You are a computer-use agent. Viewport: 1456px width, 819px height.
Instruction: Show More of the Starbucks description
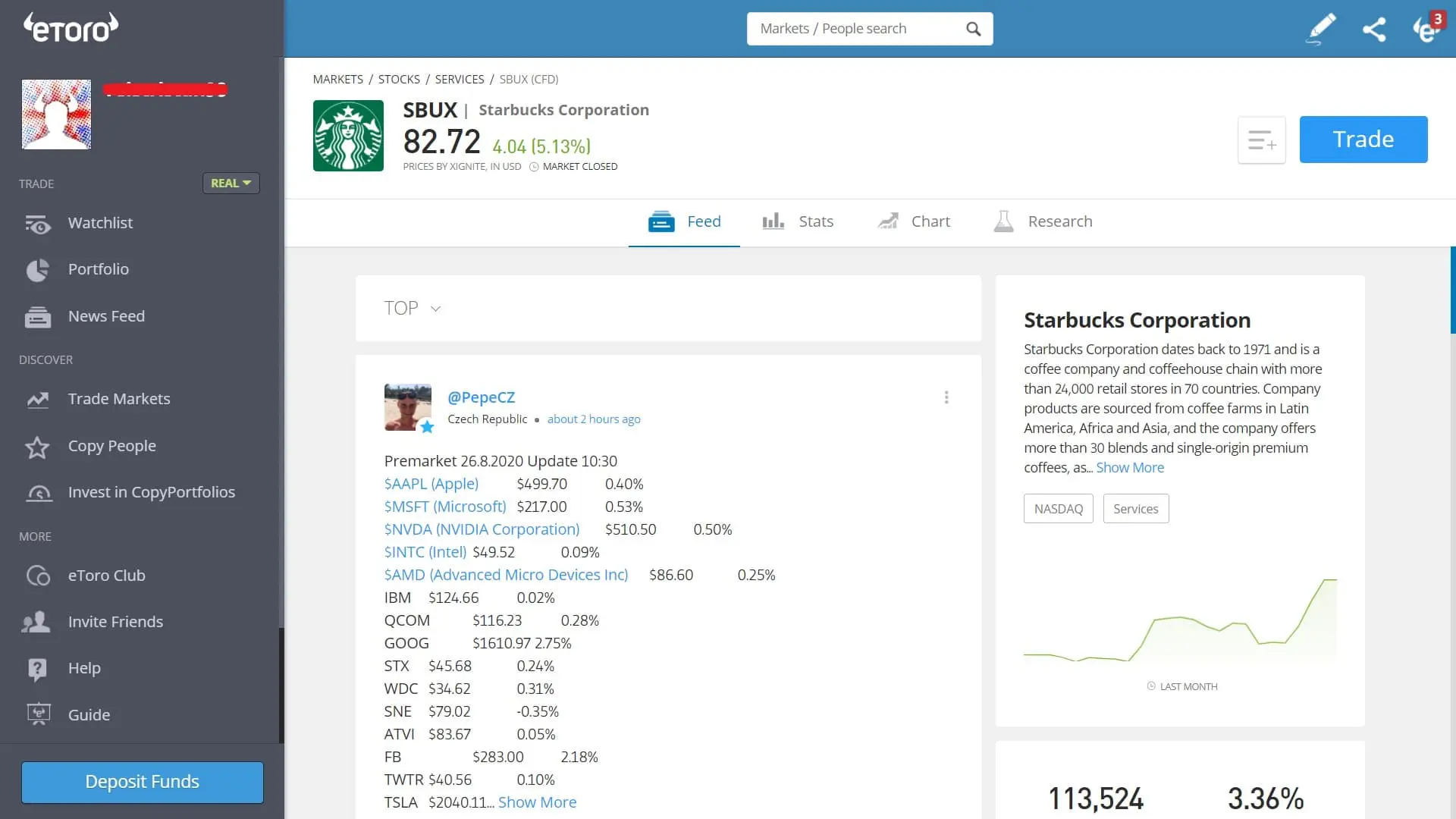(x=1130, y=467)
